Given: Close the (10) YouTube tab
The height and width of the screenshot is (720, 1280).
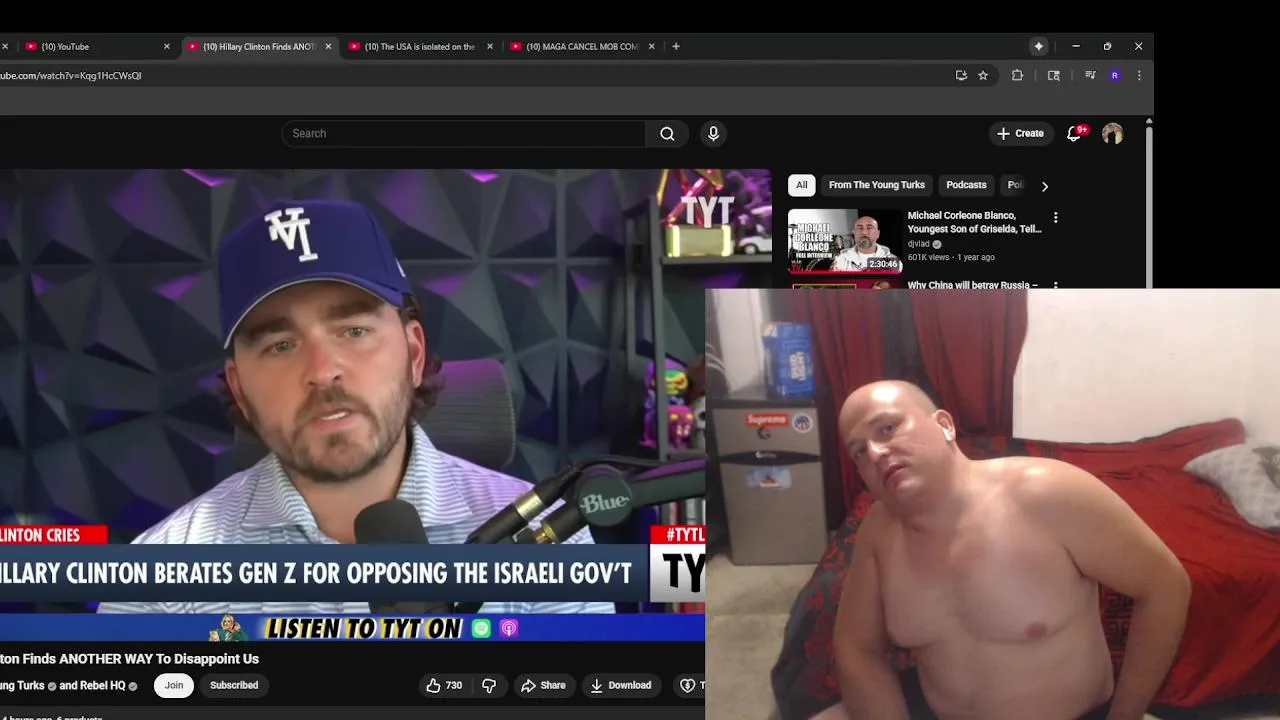Looking at the screenshot, I should pyautogui.click(x=166, y=46).
